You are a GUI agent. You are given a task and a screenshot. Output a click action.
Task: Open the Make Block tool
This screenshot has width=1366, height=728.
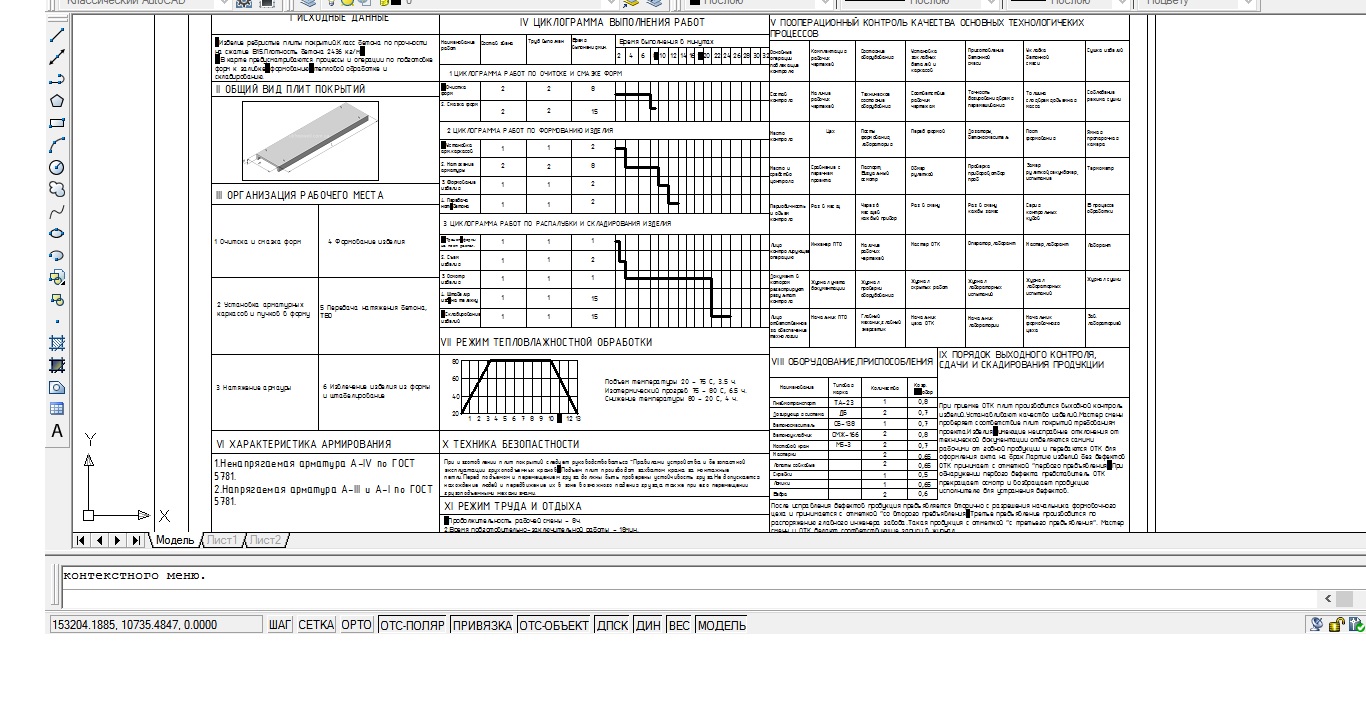[x=57, y=299]
